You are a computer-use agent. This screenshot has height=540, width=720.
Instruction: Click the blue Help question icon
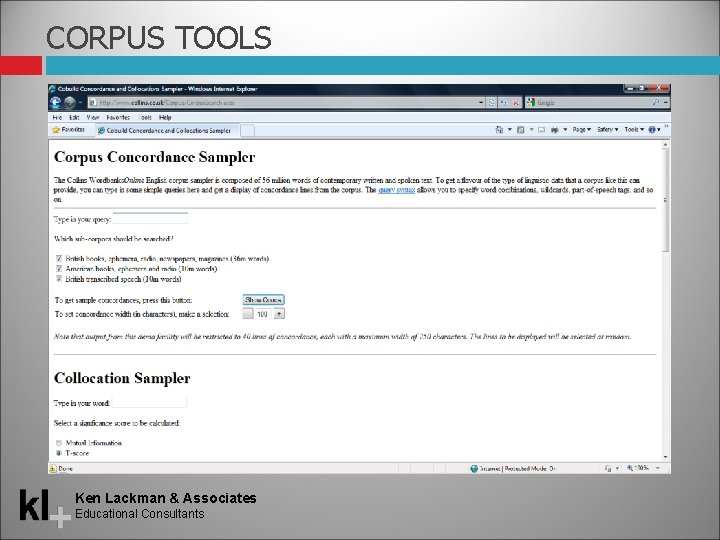click(652, 130)
